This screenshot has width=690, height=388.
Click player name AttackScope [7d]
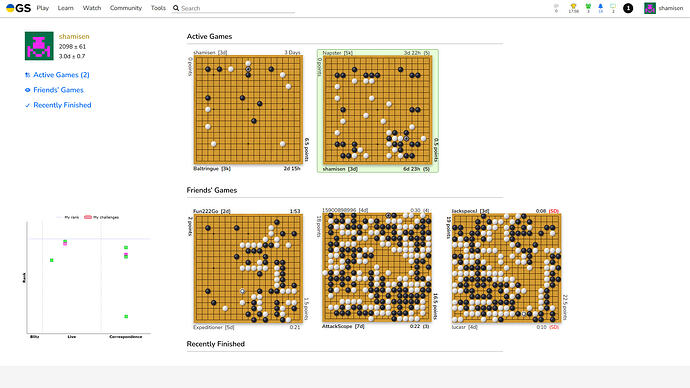(342, 326)
